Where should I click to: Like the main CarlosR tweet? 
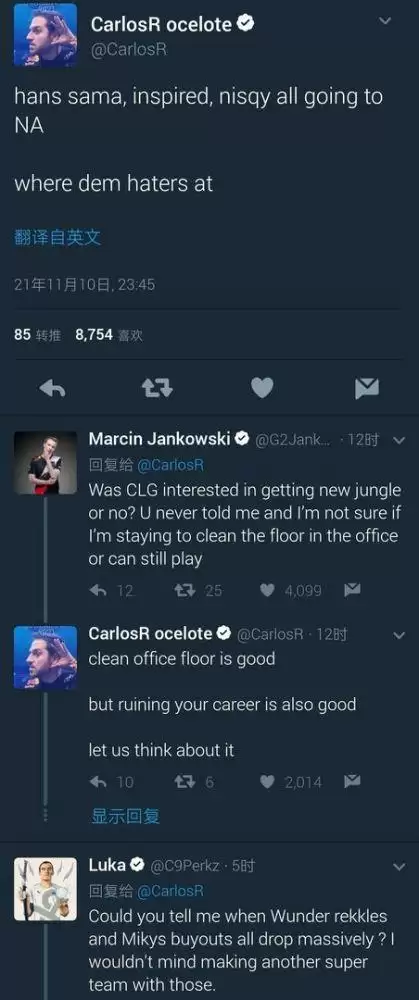tap(261, 388)
